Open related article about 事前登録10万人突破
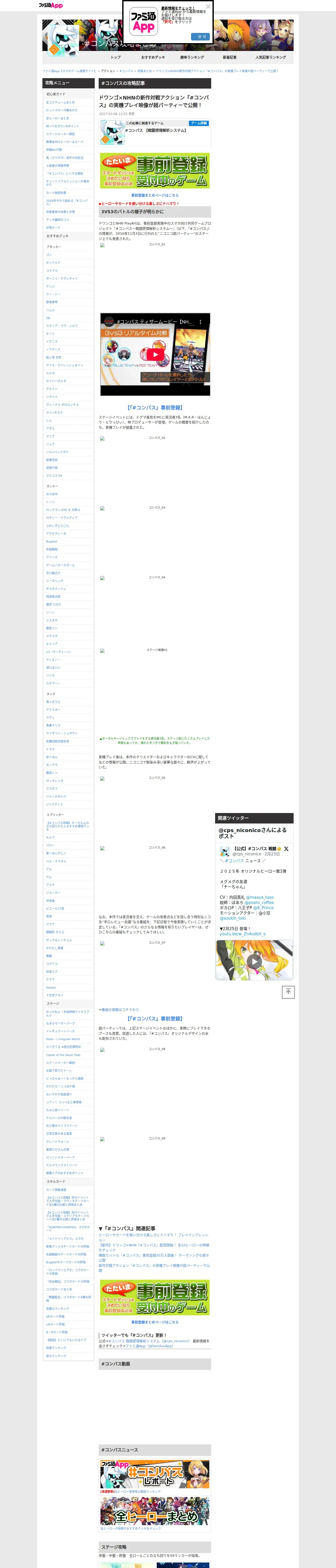Image resolution: width=336 pixels, height=1568 pixels. (x=154, y=1258)
